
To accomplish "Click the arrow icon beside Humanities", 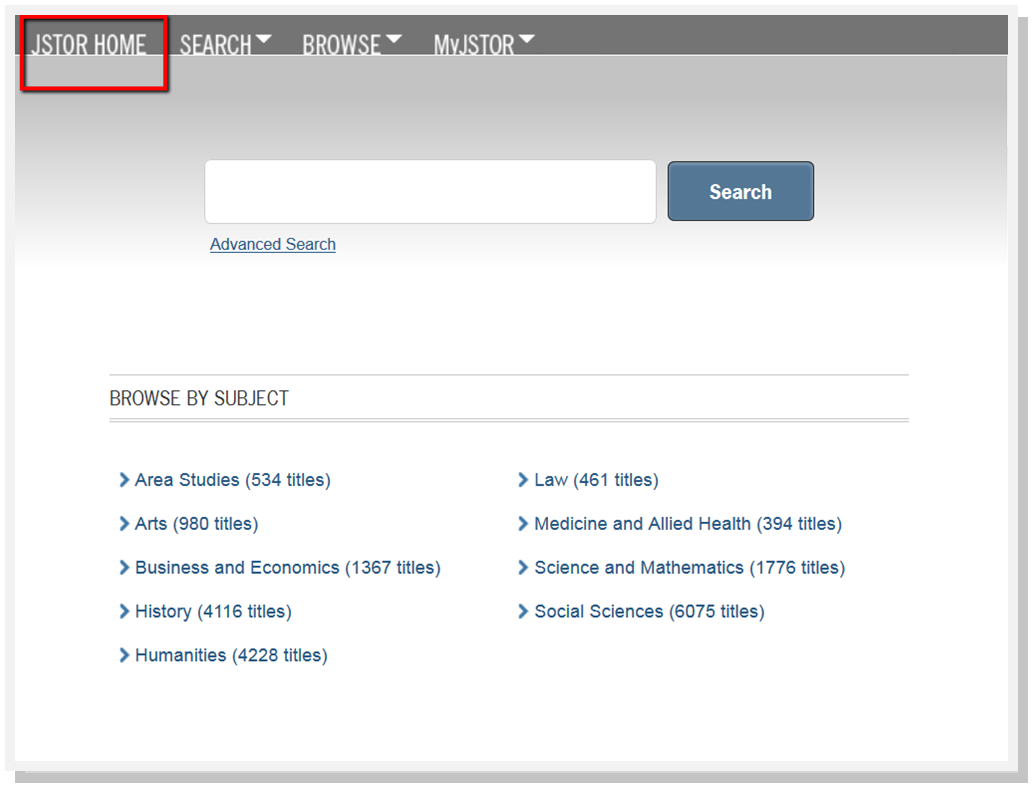I will click(124, 655).
